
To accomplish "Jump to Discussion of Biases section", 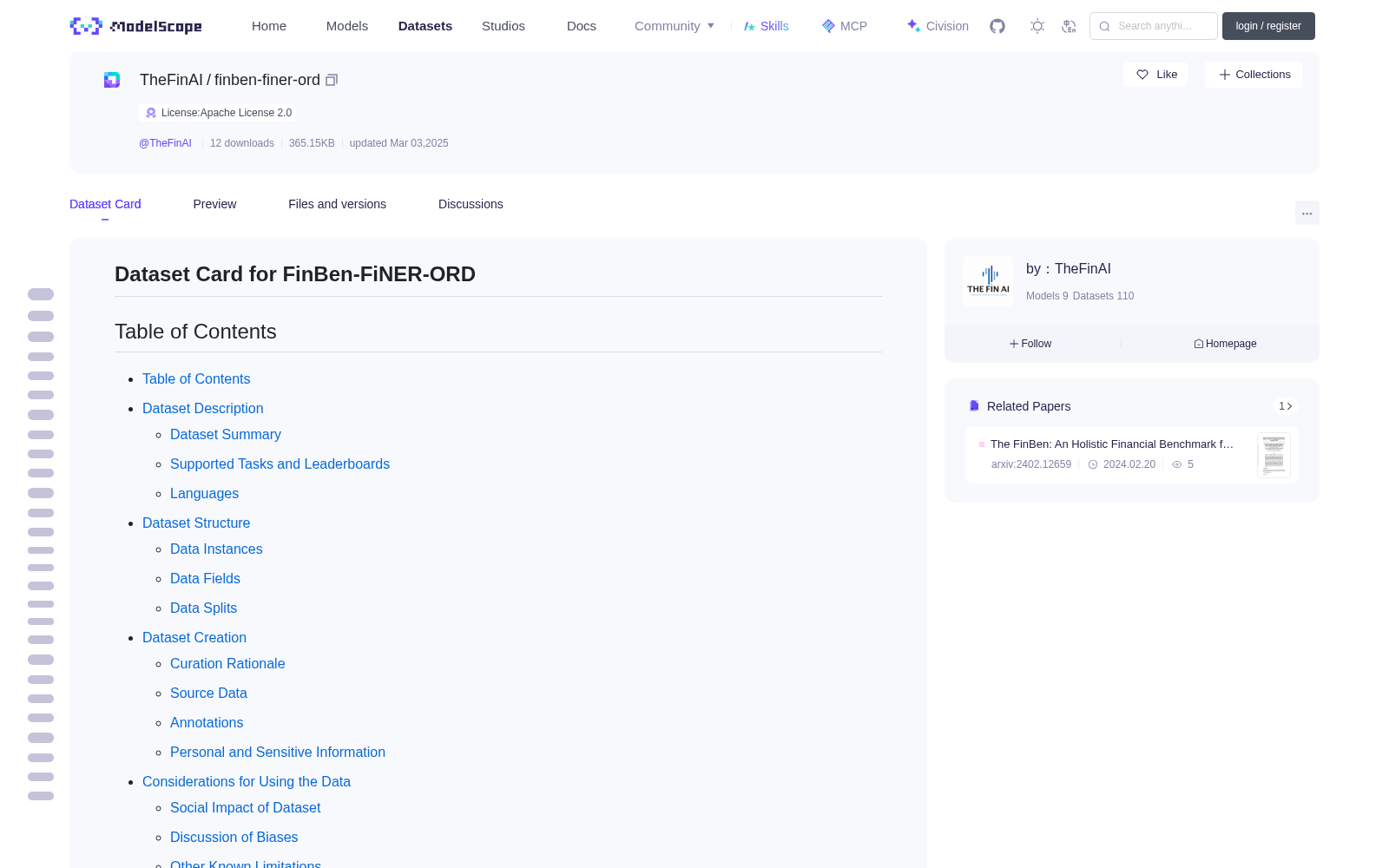I will pyautogui.click(x=234, y=837).
